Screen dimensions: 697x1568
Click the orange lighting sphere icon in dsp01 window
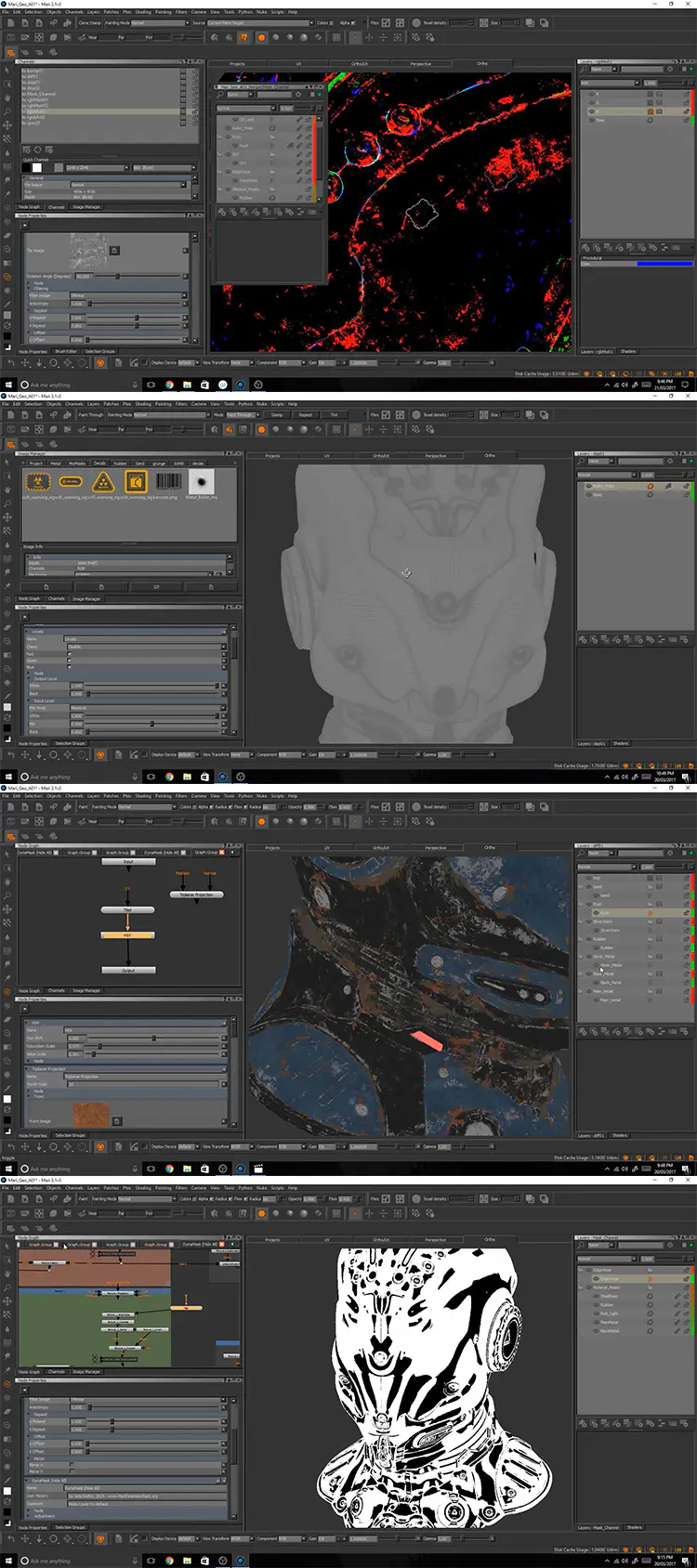tap(261, 429)
